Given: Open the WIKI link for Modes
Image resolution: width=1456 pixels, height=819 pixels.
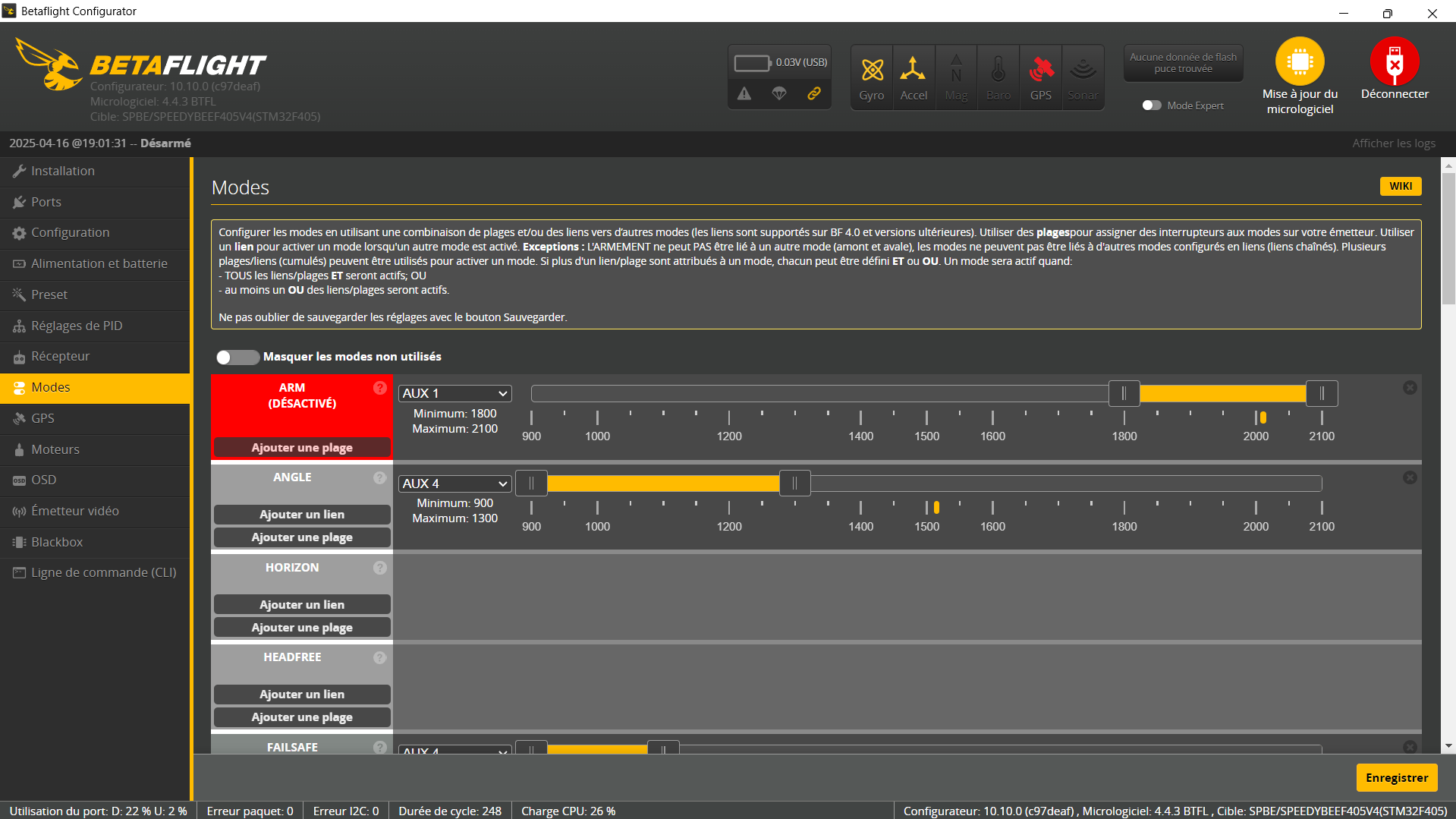Looking at the screenshot, I should (1400, 186).
